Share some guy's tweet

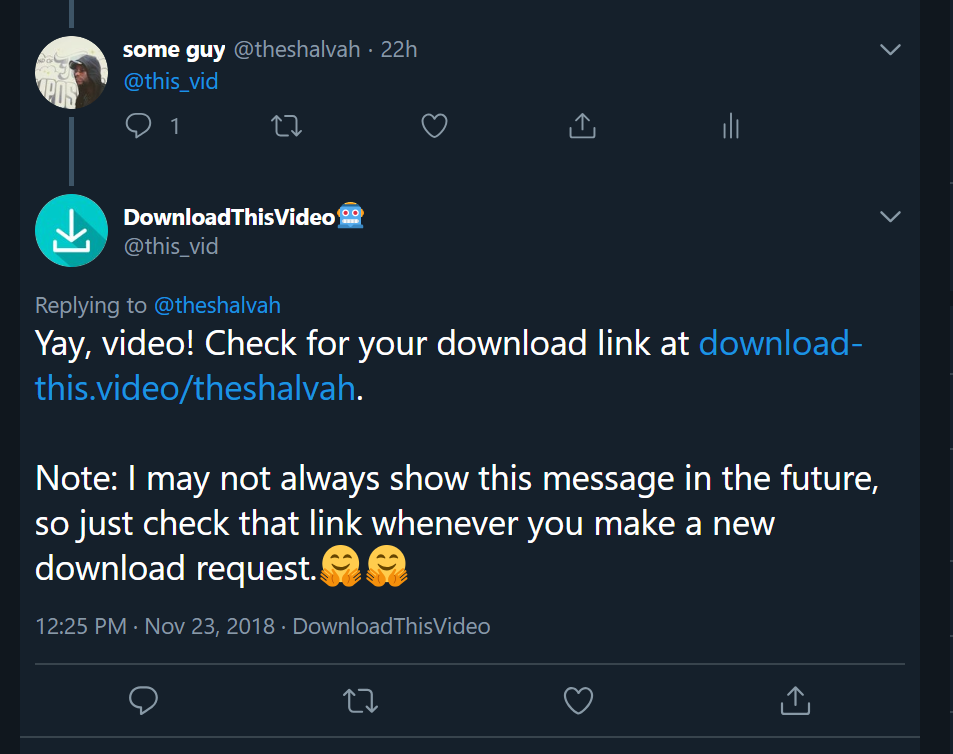point(582,126)
